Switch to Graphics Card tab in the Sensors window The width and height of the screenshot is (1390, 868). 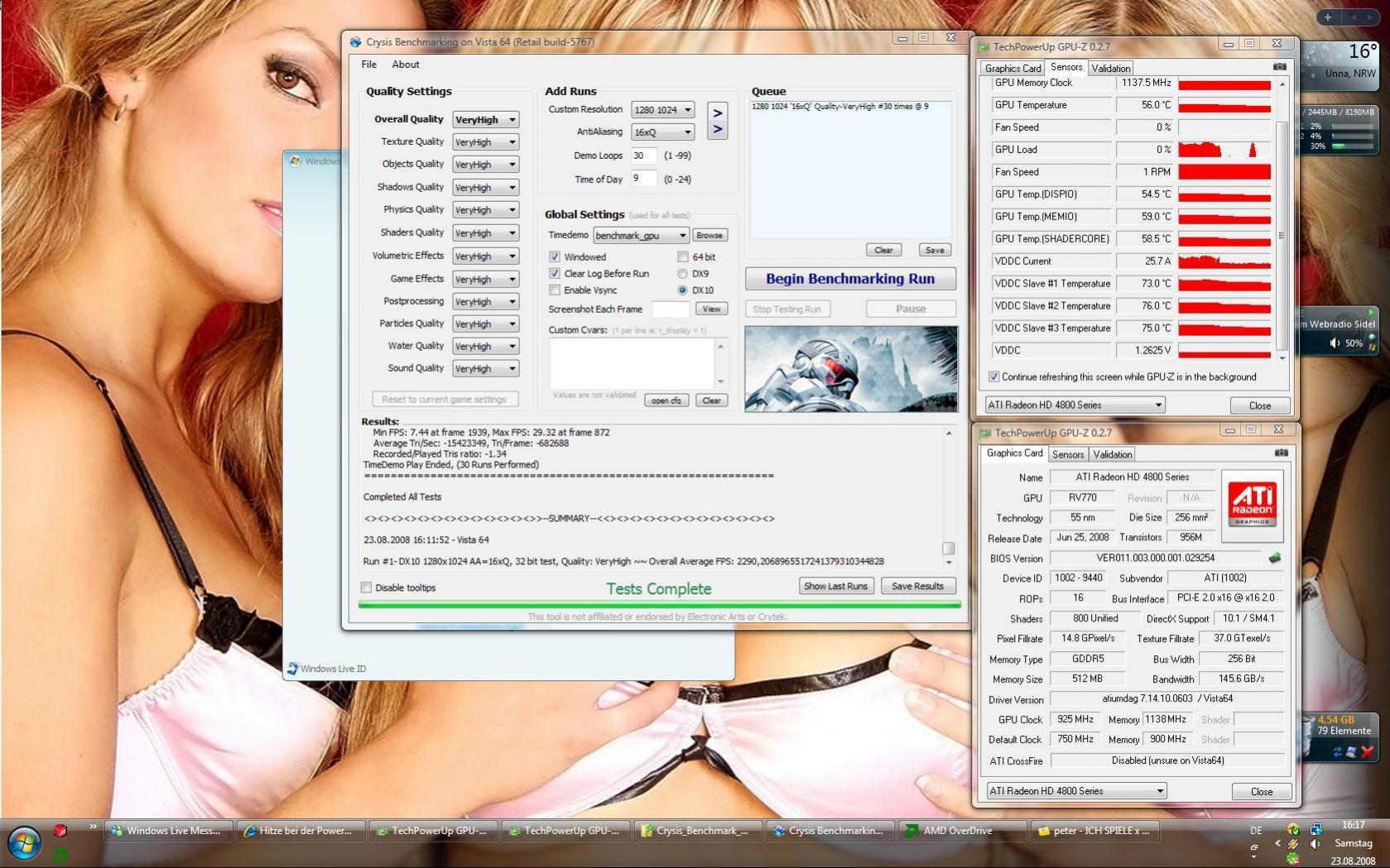[1012, 69]
